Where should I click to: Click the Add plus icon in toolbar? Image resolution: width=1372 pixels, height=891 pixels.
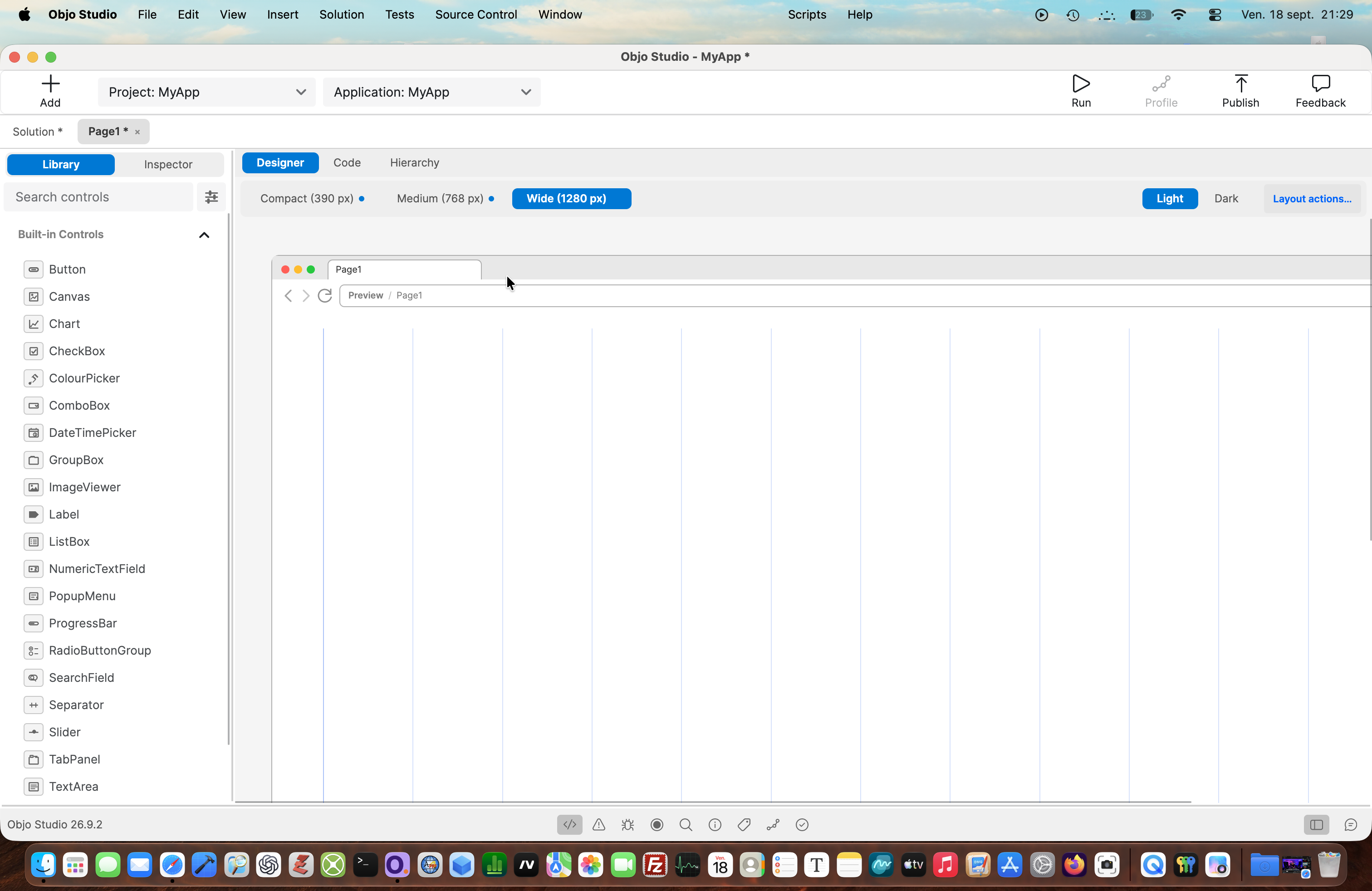pyautogui.click(x=50, y=84)
